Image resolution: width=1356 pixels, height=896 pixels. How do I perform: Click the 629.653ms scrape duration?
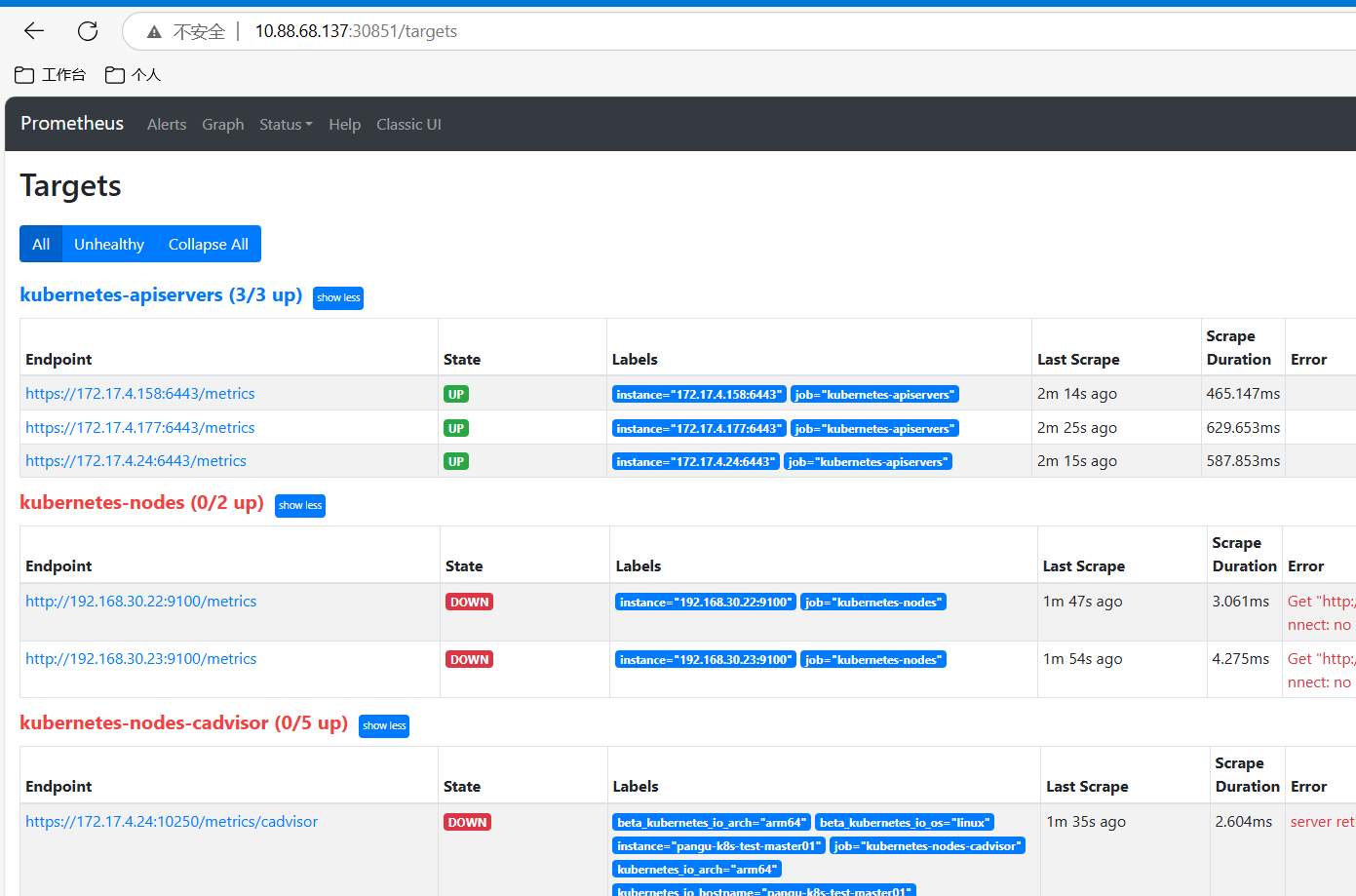(x=1243, y=428)
